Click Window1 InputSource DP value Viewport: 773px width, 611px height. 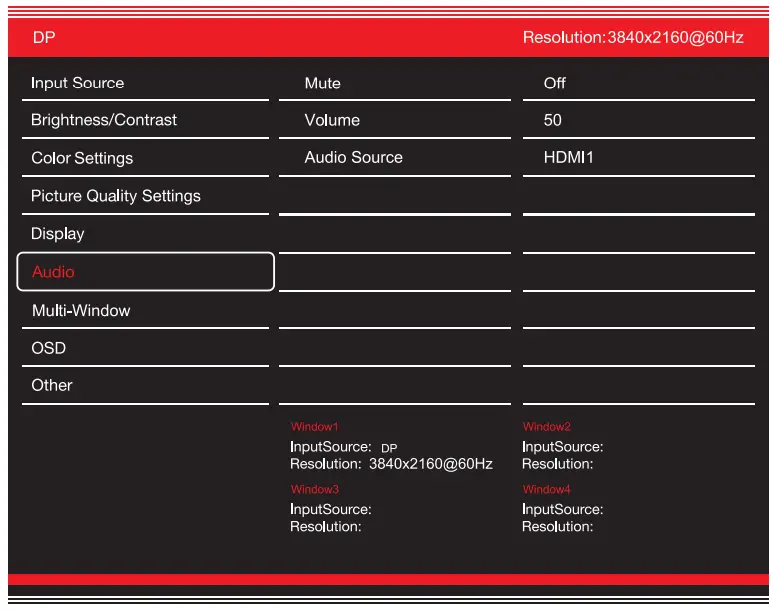coord(389,448)
